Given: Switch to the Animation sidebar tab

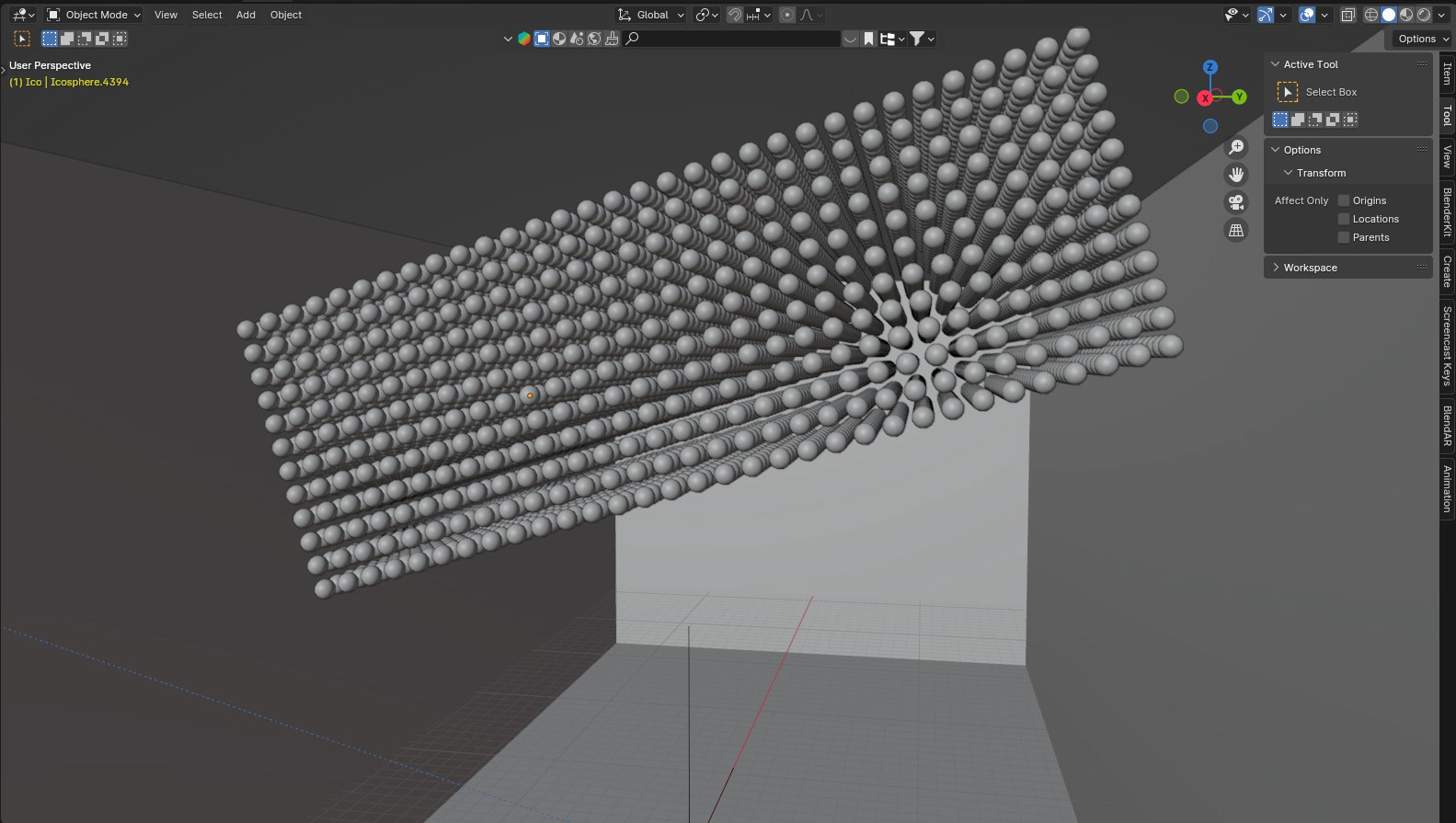Looking at the screenshot, I should [x=1447, y=489].
